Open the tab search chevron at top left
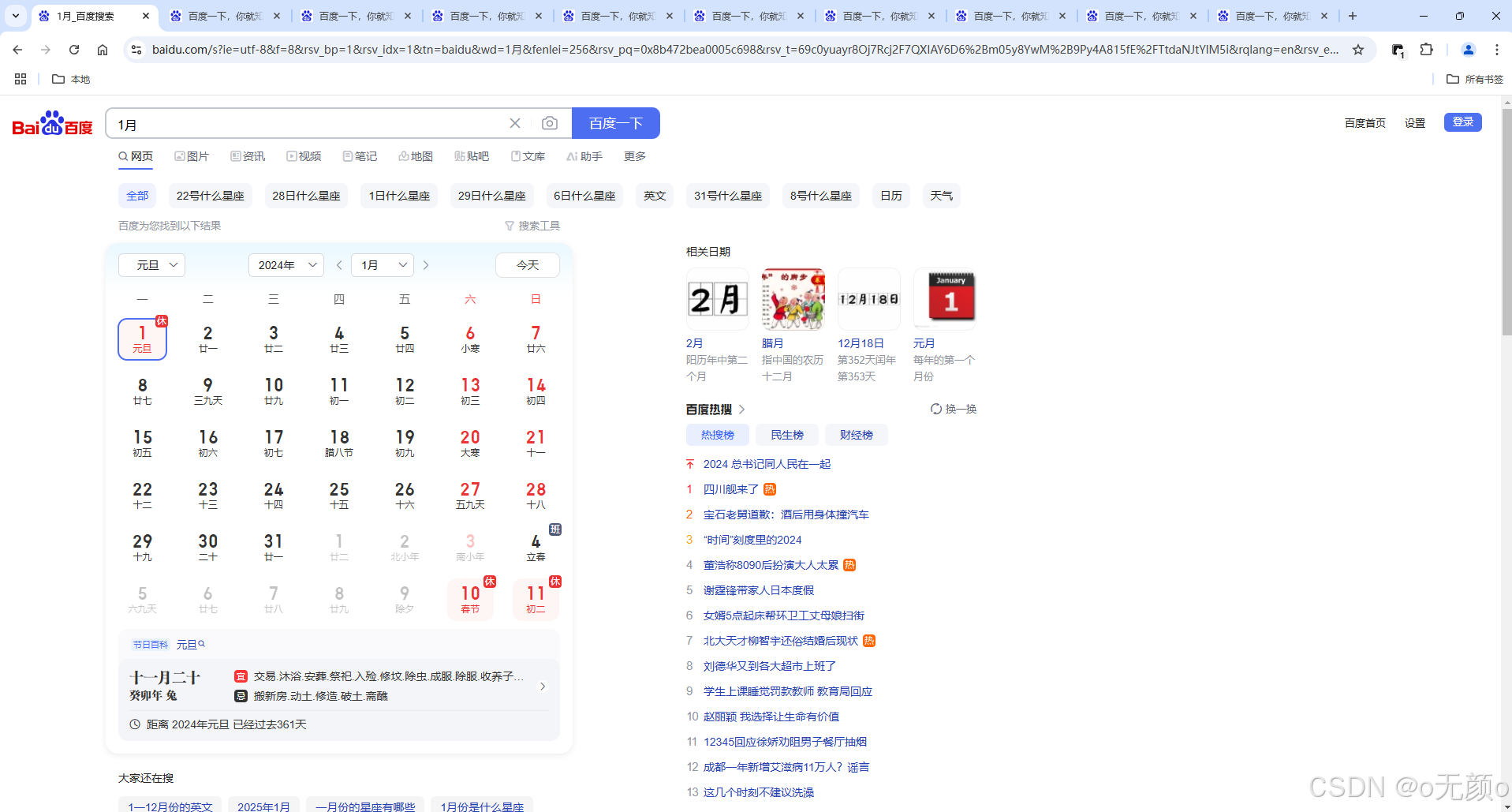 click(x=16, y=16)
